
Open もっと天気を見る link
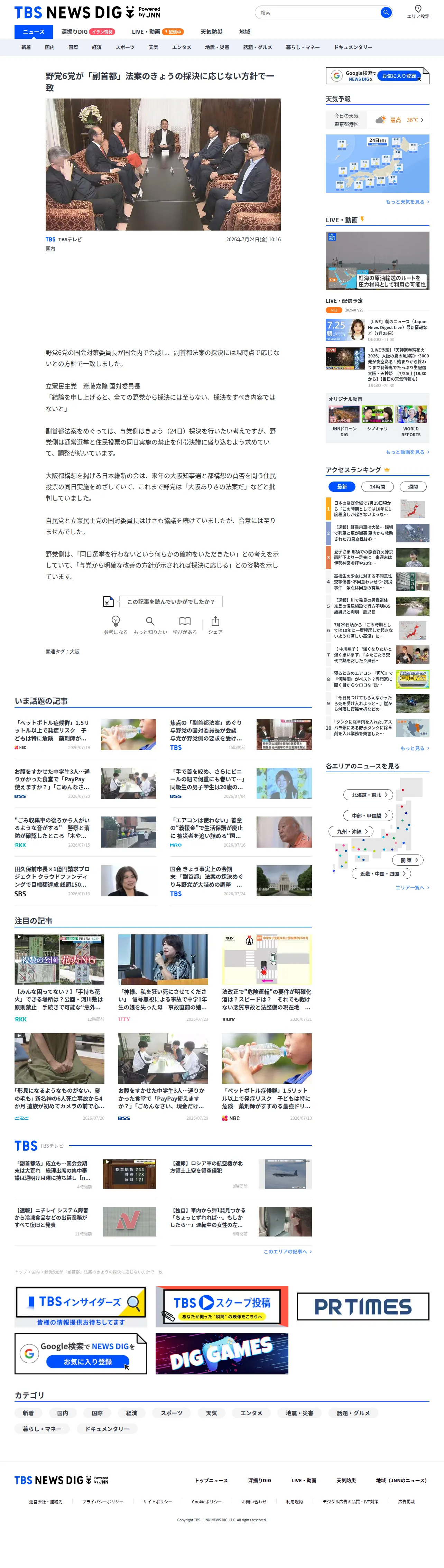click(x=407, y=202)
